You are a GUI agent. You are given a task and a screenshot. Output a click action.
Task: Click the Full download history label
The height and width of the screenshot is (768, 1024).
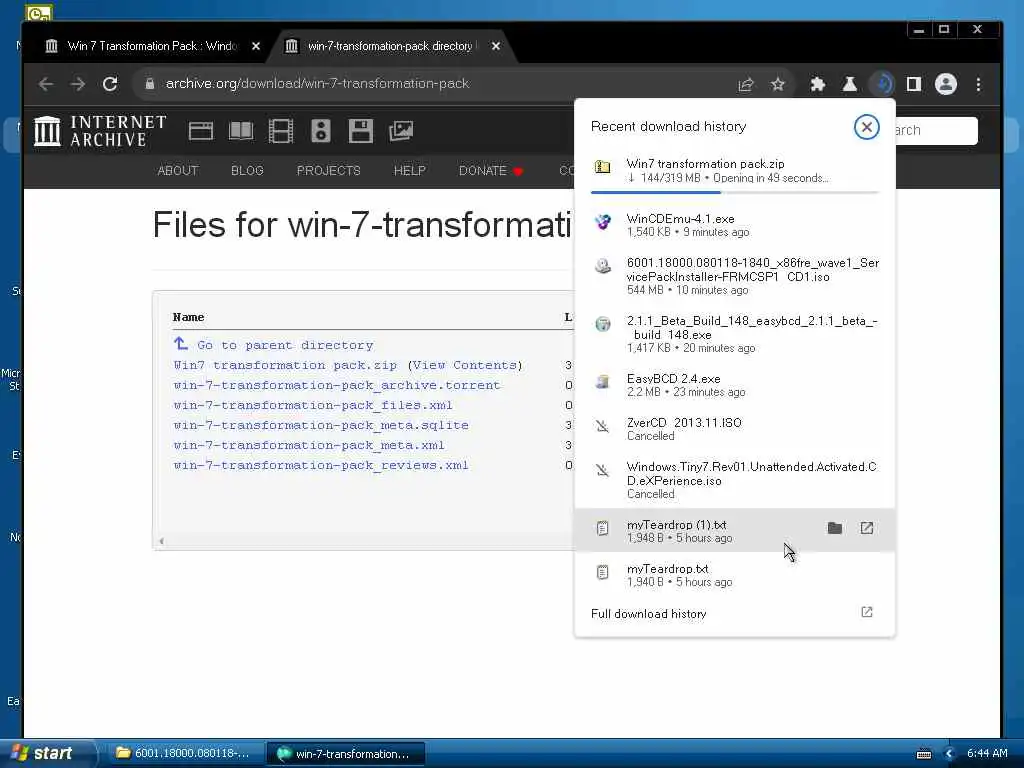click(x=648, y=614)
